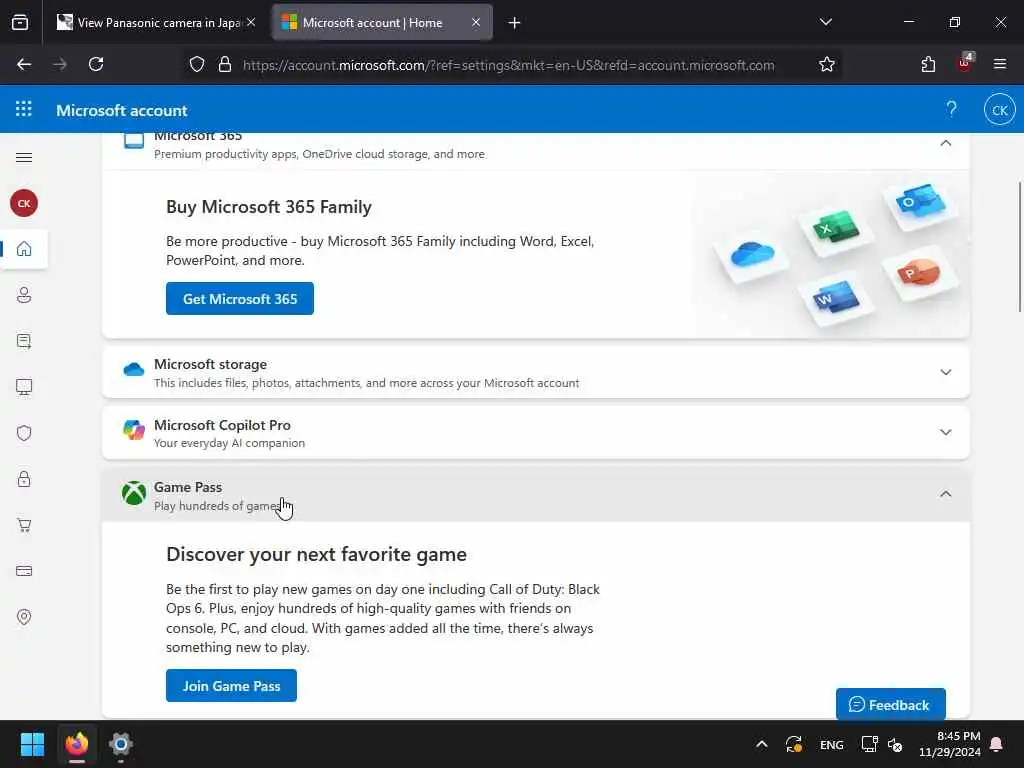Open the list all tabs dropdown
Screen dimensions: 1024x768
click(x=826, y=22)
